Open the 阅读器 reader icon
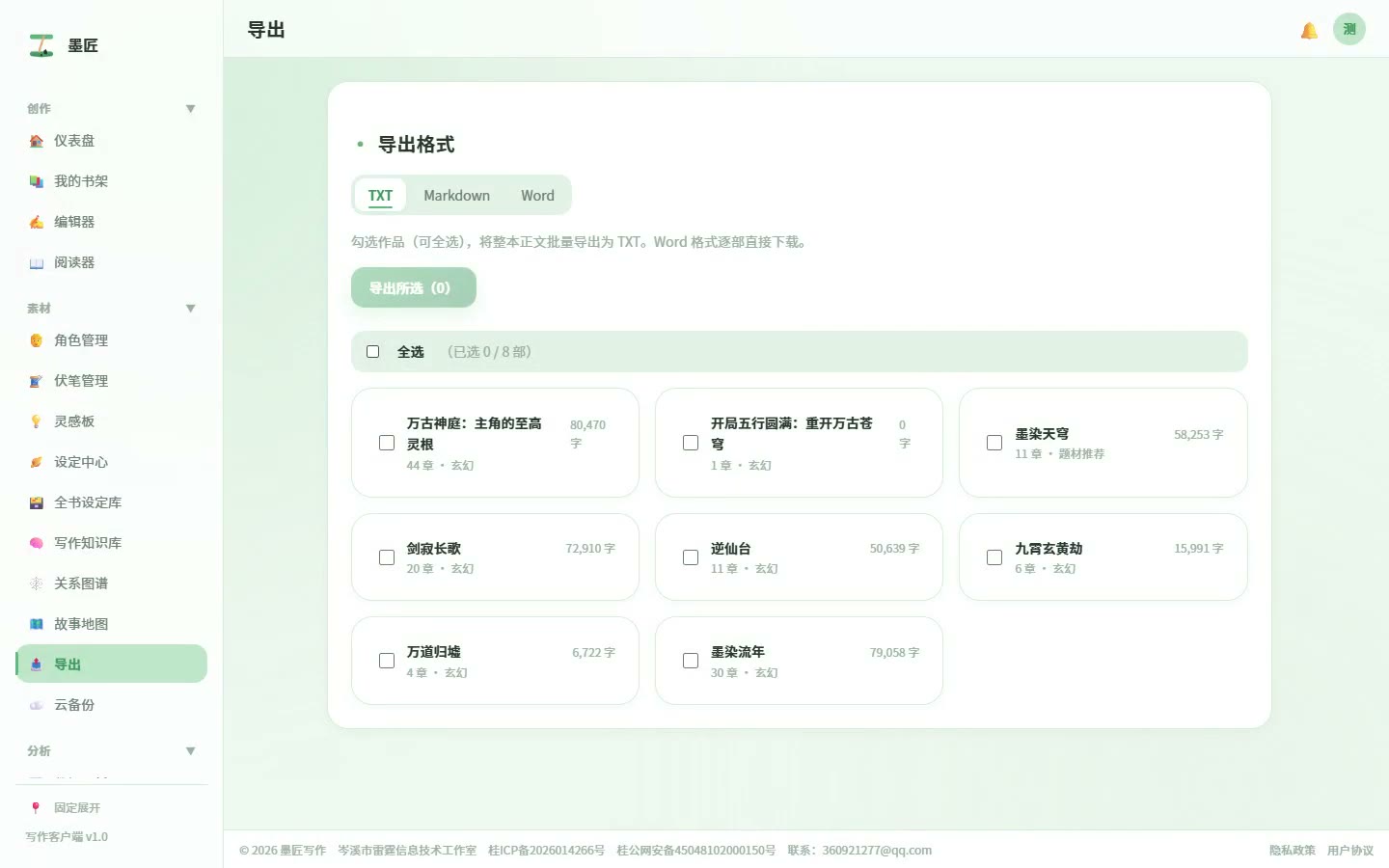This screenshot has width=1389, height=868. [x=37, y=262]
